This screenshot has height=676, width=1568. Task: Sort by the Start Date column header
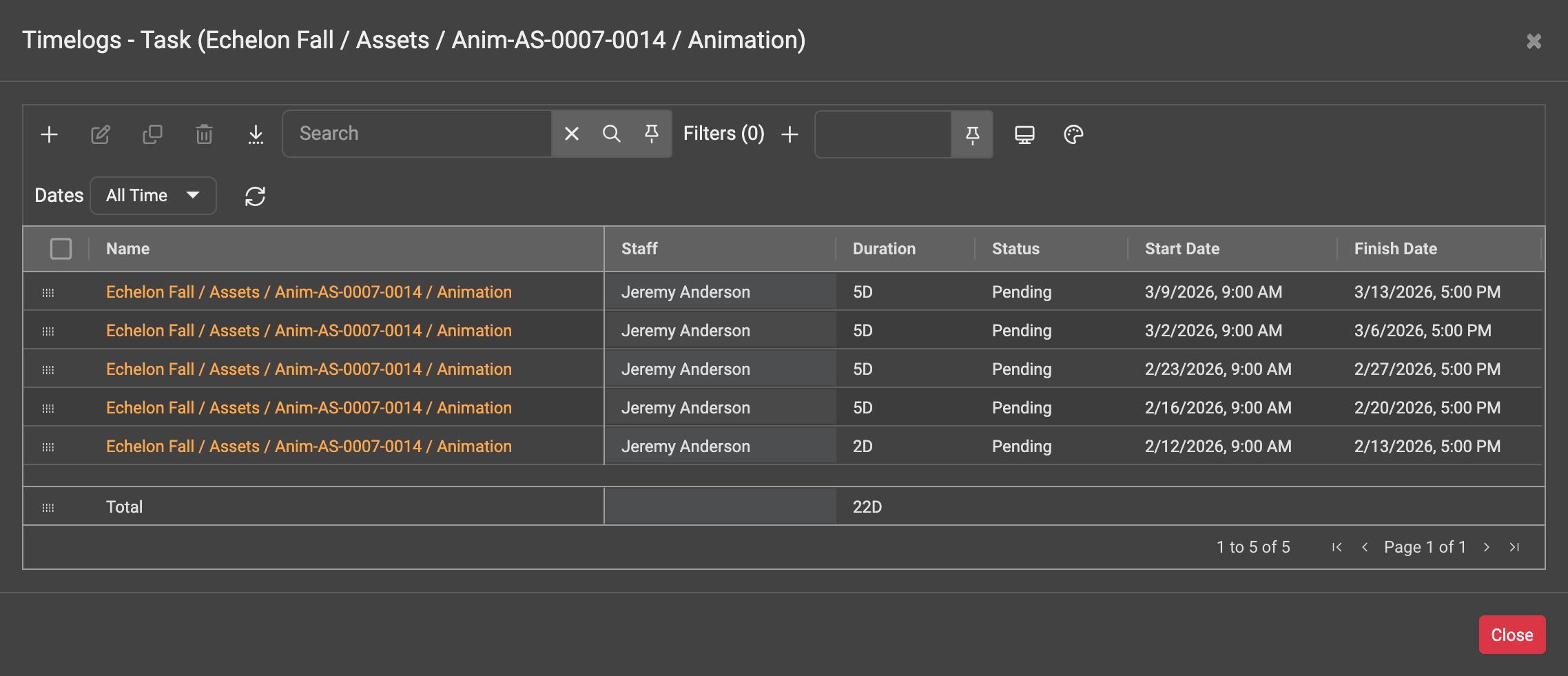(x=1182, y=249)
